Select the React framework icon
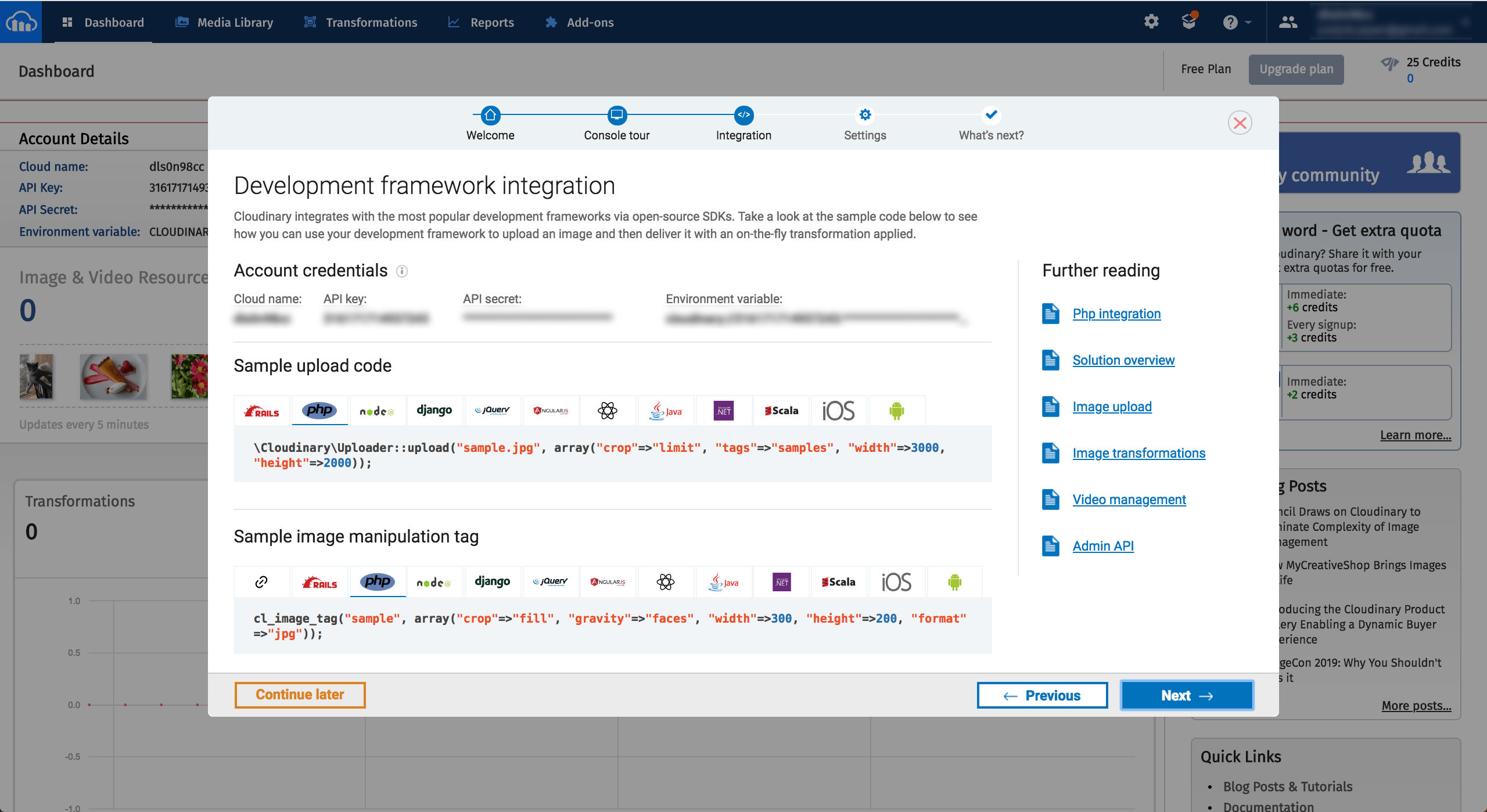The width and height of the screenshot is (1487, 812). [607, 410]
